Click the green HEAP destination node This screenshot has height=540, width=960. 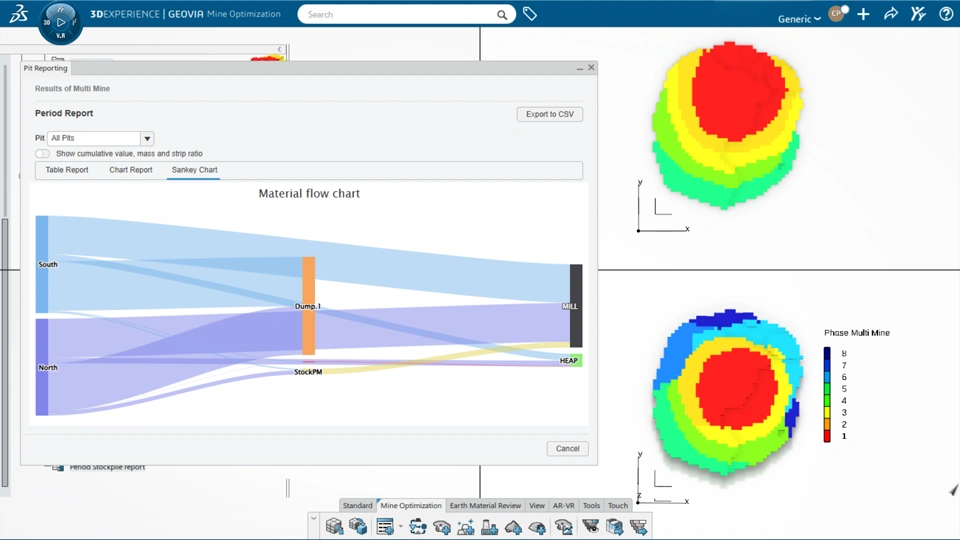click(x=577, y=361)
